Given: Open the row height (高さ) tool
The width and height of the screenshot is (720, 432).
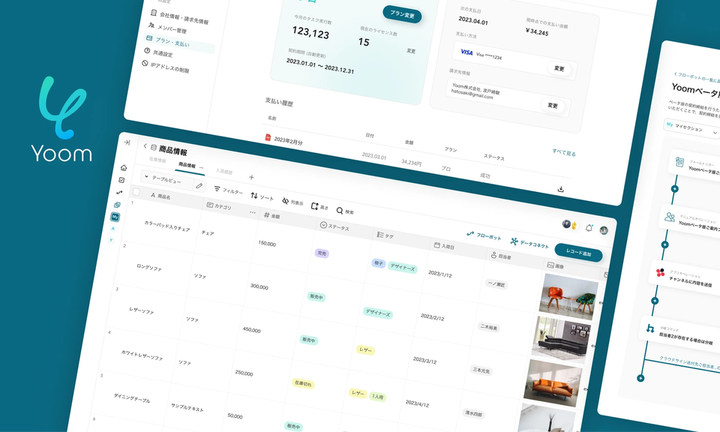Looking at the screenshot, I should 319,207.
